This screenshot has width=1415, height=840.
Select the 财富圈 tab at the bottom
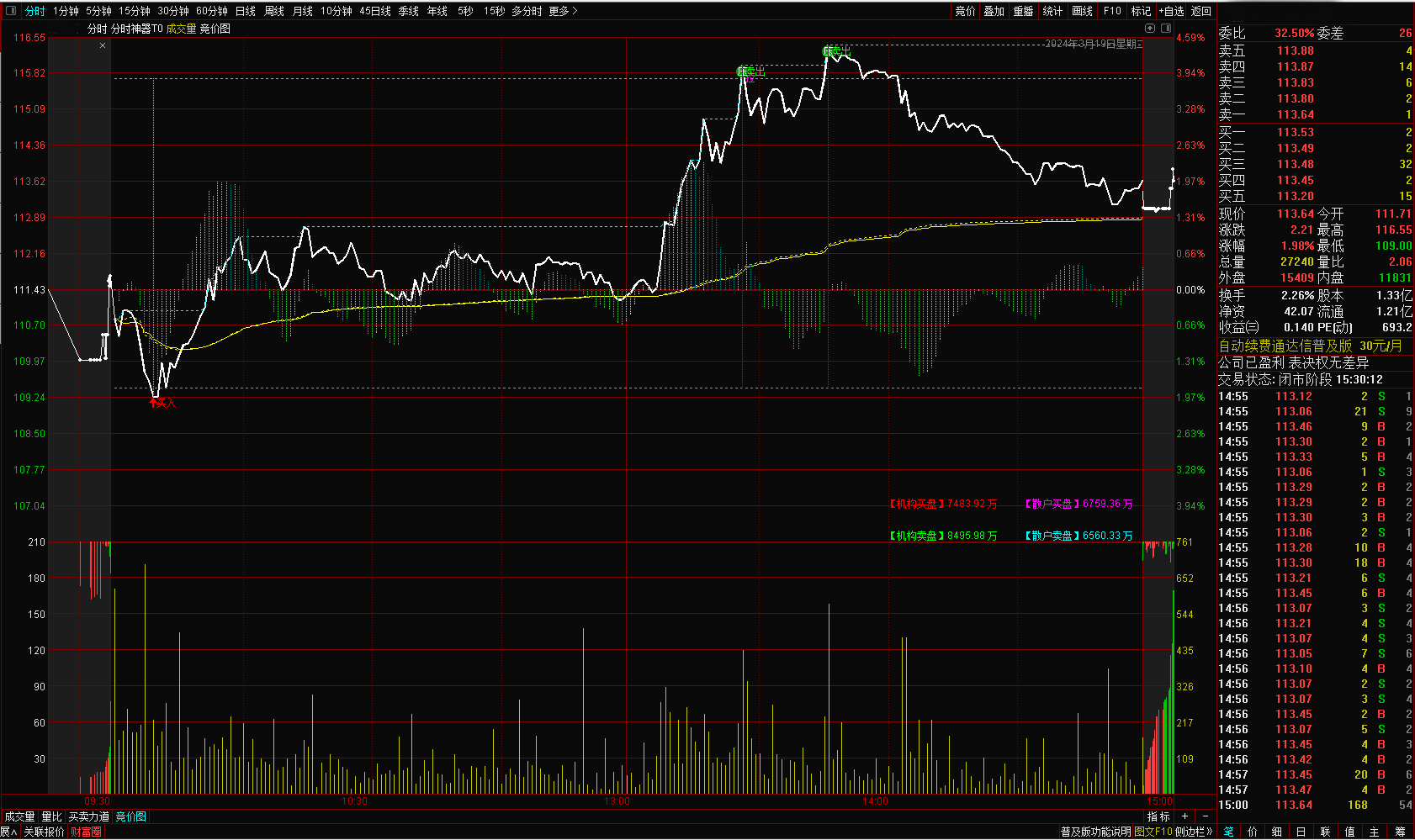86,832
